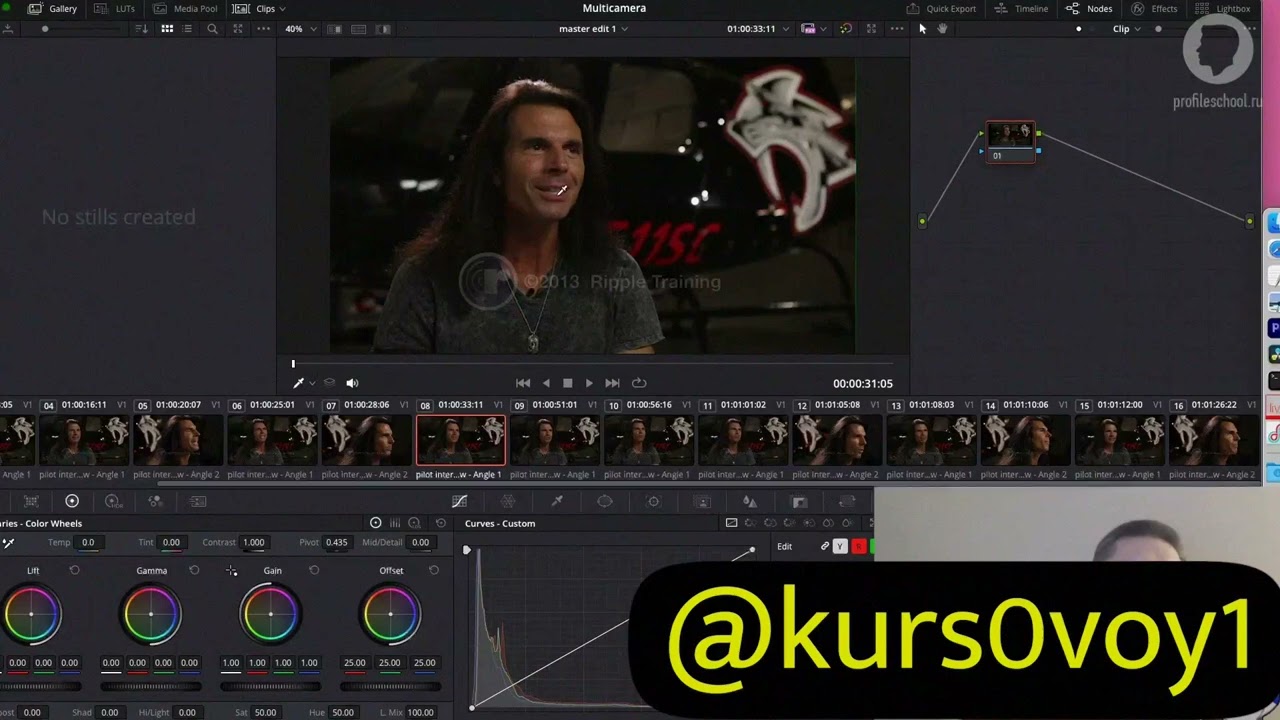
Task: Toggle the Nodes panel button
Action: [x=1089, y=9]
